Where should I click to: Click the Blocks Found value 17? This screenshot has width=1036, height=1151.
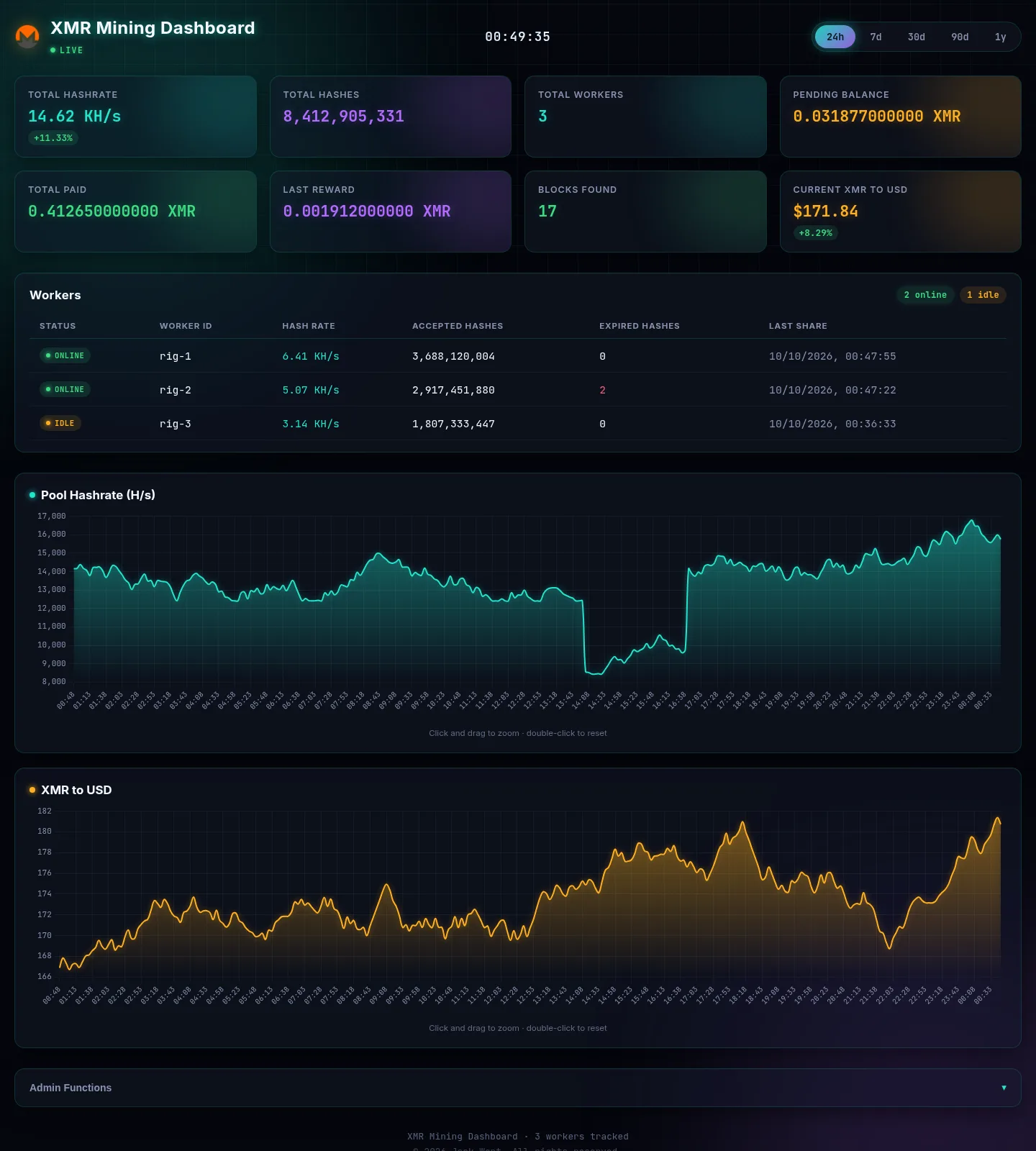[547, 211]
